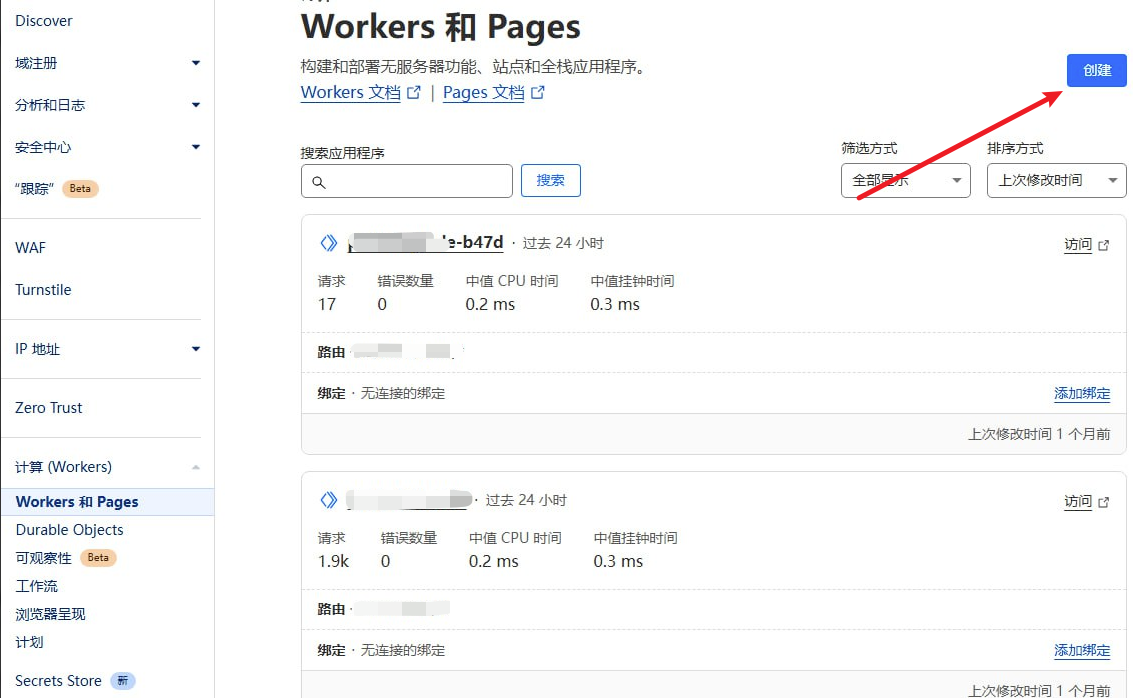
Task: Click the blue 创建 button
Action: coord(1096,70)
